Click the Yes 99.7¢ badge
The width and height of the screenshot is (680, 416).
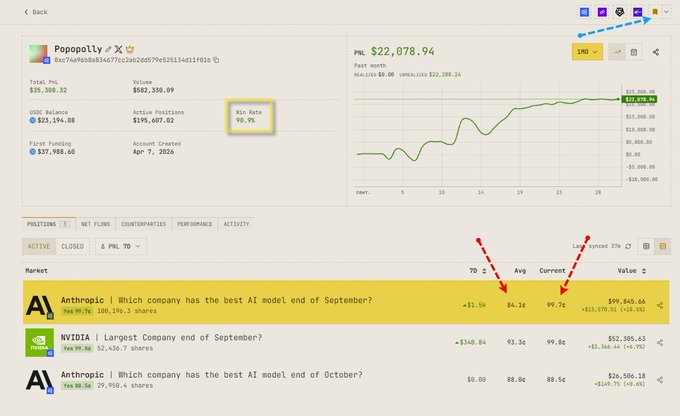pyautogui.click(x=77, y=311)
